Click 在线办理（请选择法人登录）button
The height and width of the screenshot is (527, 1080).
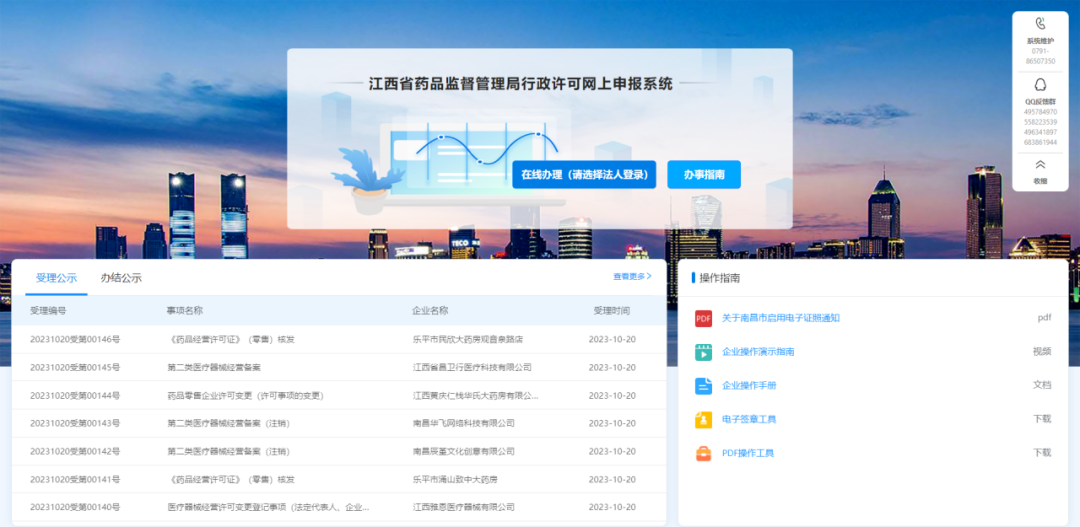[584, 174]
